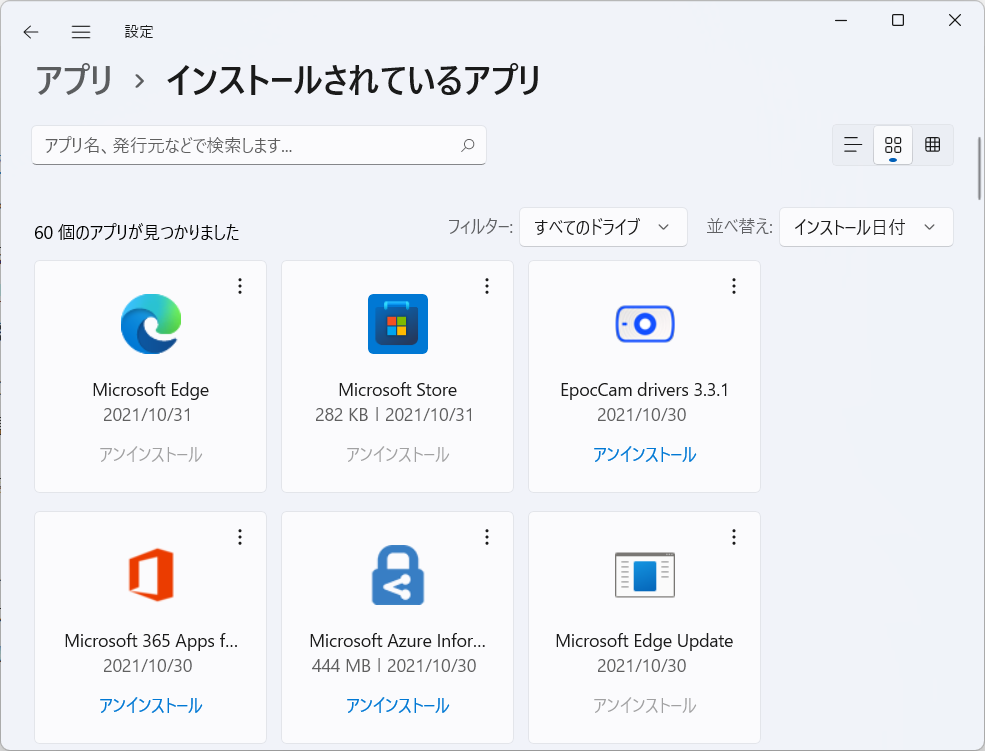The height and width of the screenshot is (751, 985).
Task: Select the Microsoft Edge Update name text
Action: click(645, 641)
